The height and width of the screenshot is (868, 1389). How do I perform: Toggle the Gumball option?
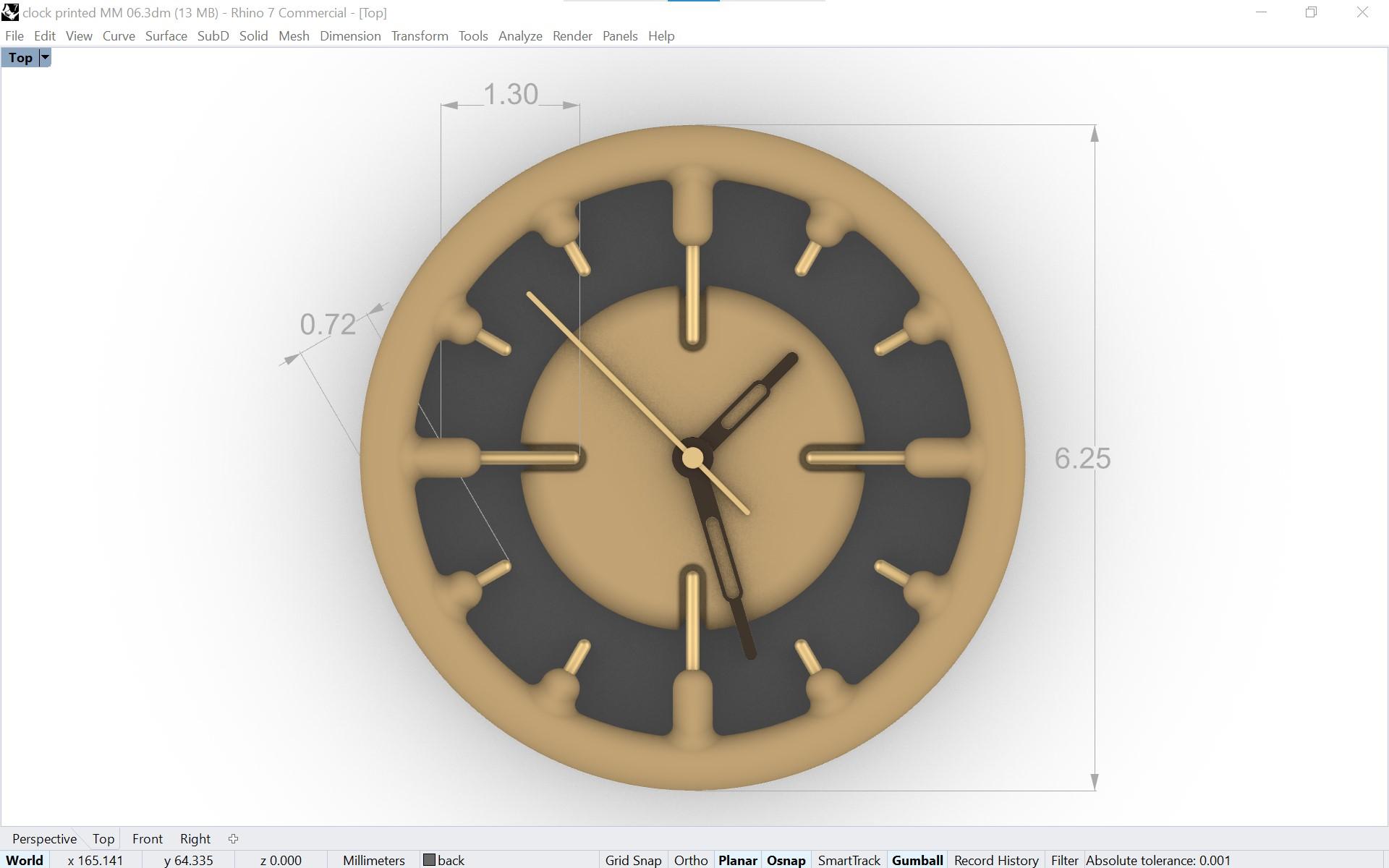917,860
